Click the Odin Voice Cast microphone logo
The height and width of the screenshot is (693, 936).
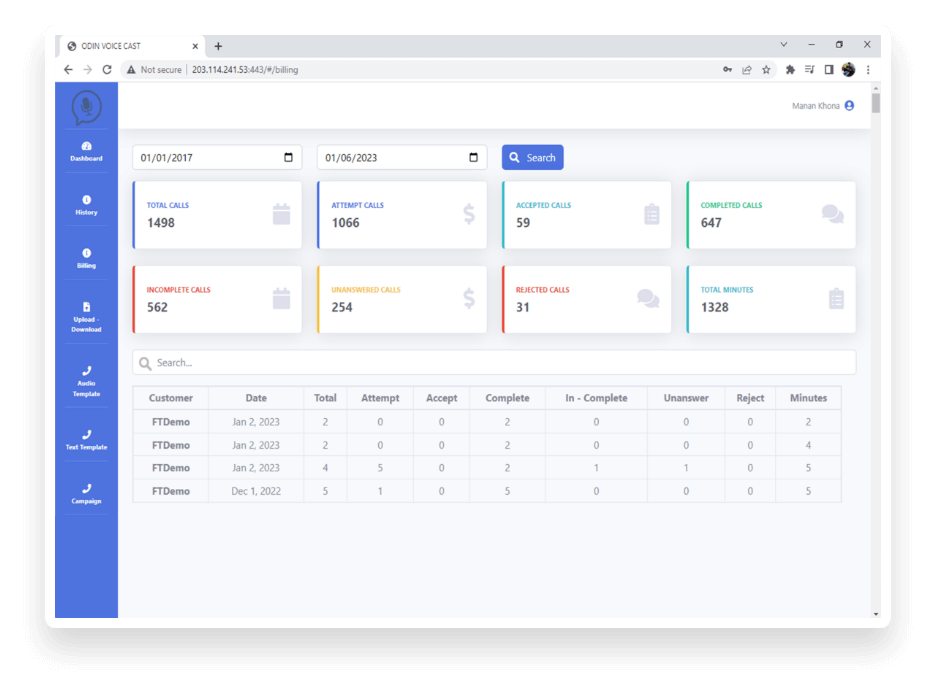(86, 107)
